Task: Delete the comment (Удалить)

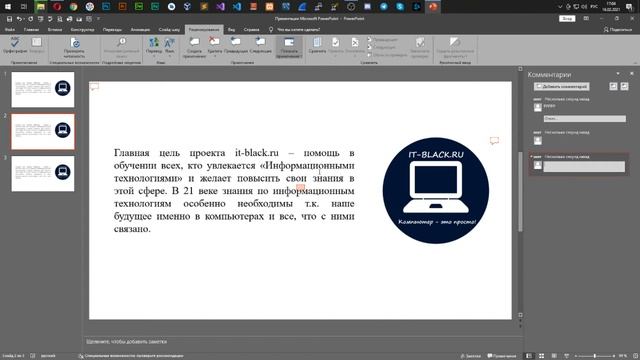Action: (x=214, y=46)
